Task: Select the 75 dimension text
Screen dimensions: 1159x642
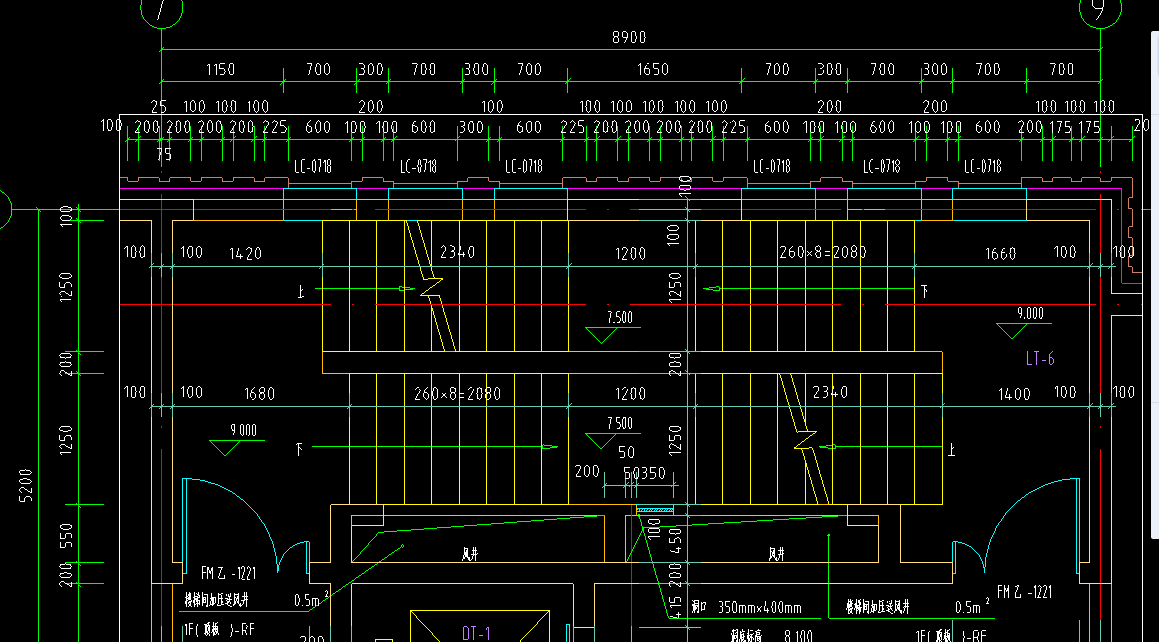Action: click(164, 154)
